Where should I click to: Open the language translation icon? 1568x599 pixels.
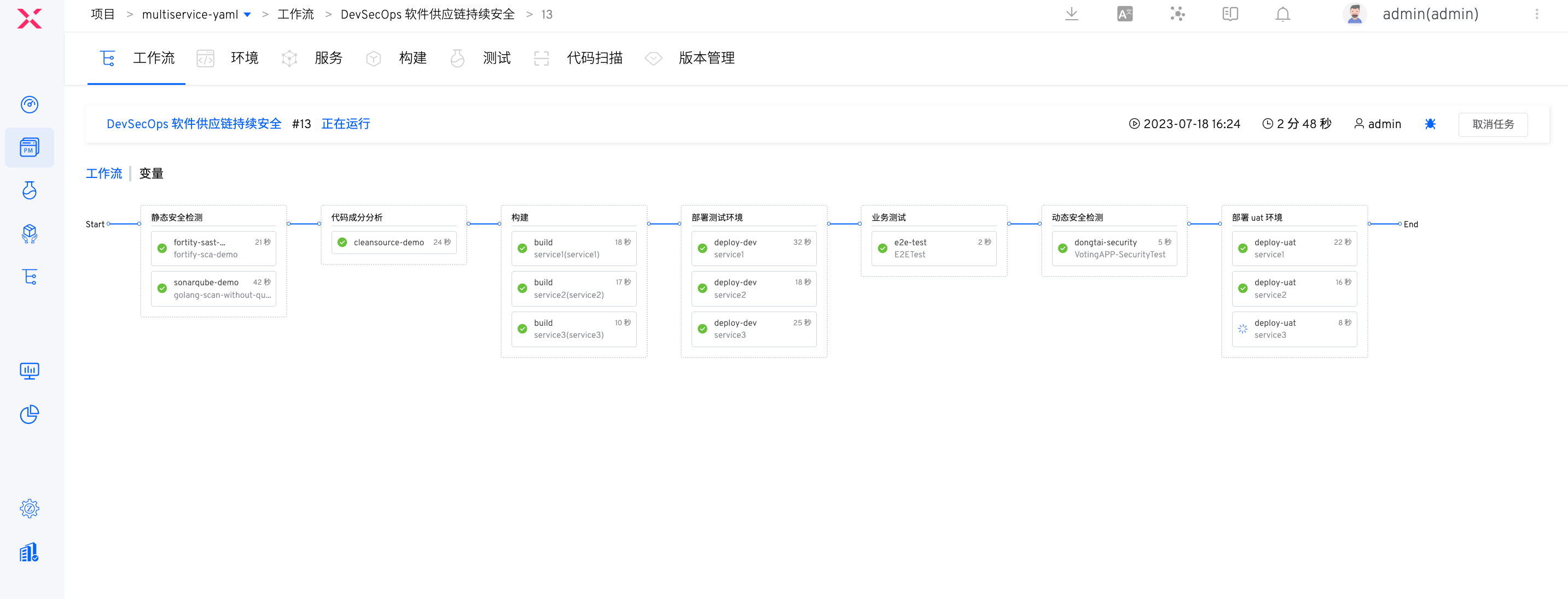click(x=1124, y=14)
